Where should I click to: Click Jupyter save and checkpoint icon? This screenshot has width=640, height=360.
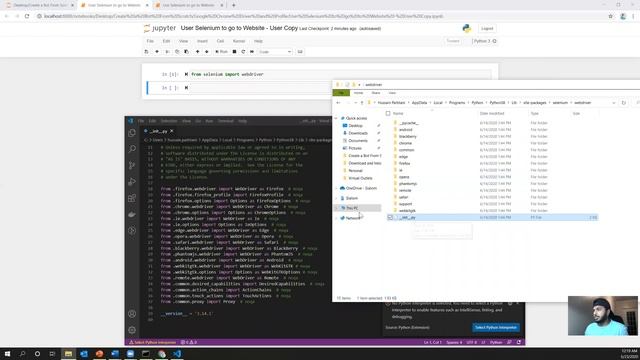click(x=147, y=52)
